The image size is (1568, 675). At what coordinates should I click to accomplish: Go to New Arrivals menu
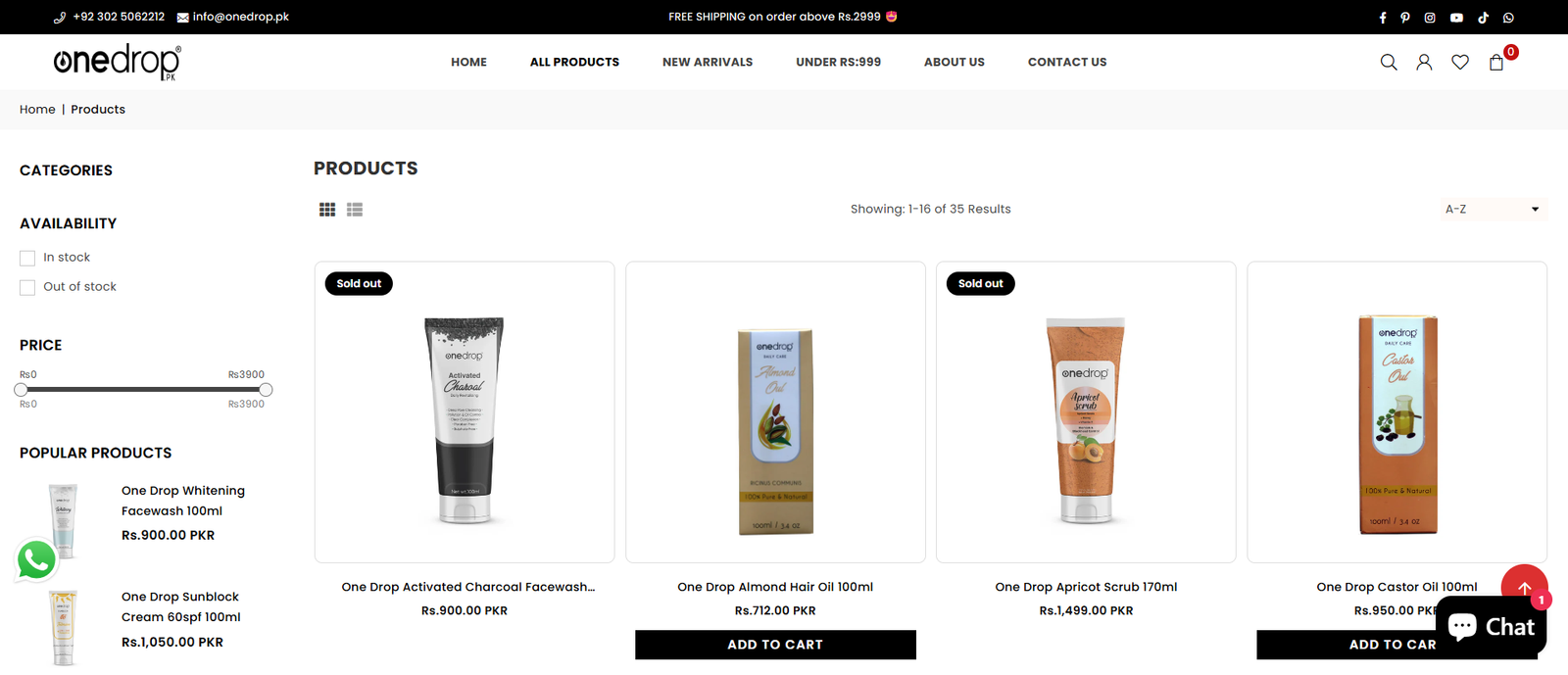pyautogui.click(x=708, y=62)
